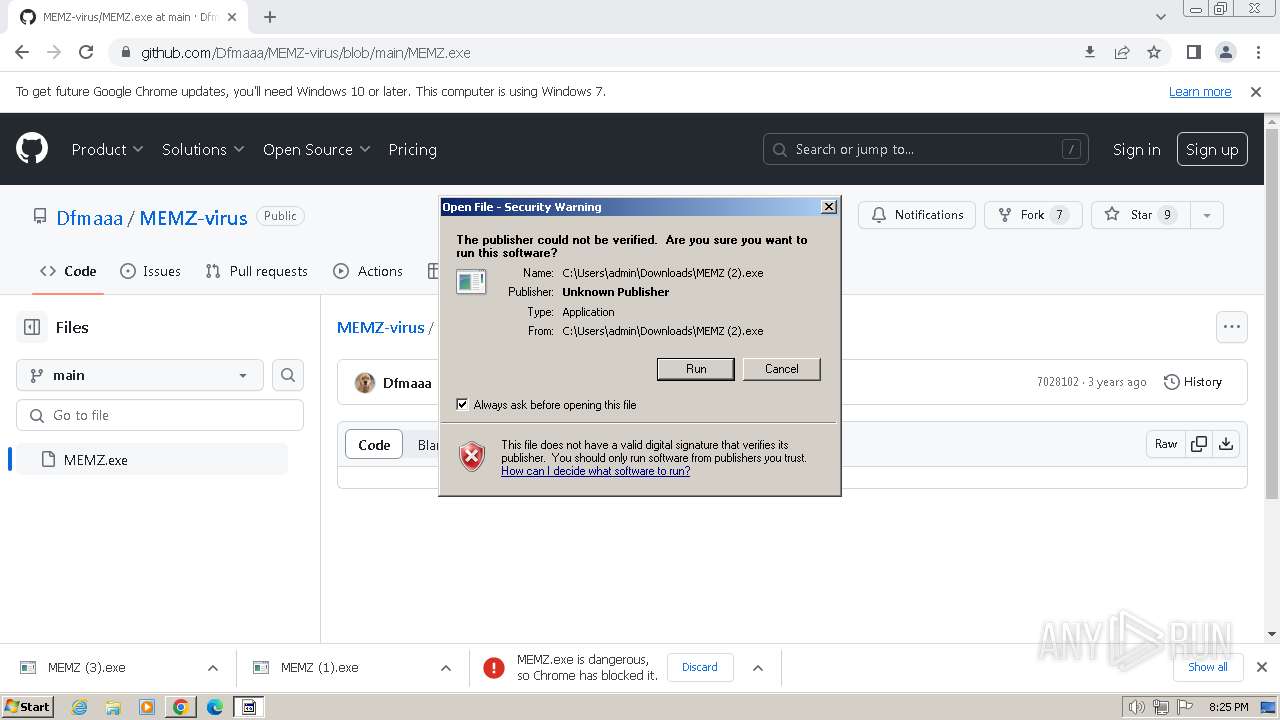Open file History
Viewport: 1280px width, 720px height.
(1193, 382)
